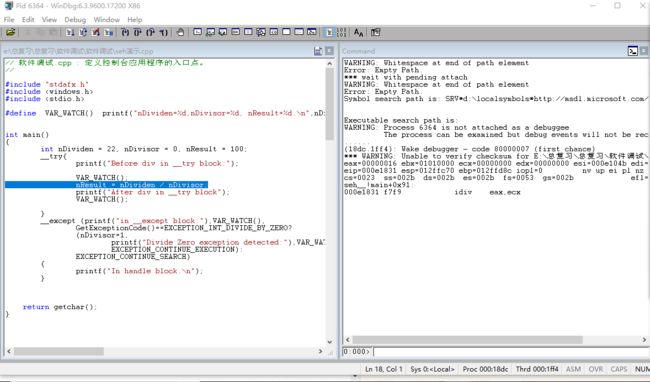650x382 pixels.
Task: Click Command pane horizontal scrollbar left arrow
Action: click(x=347, y=340)
